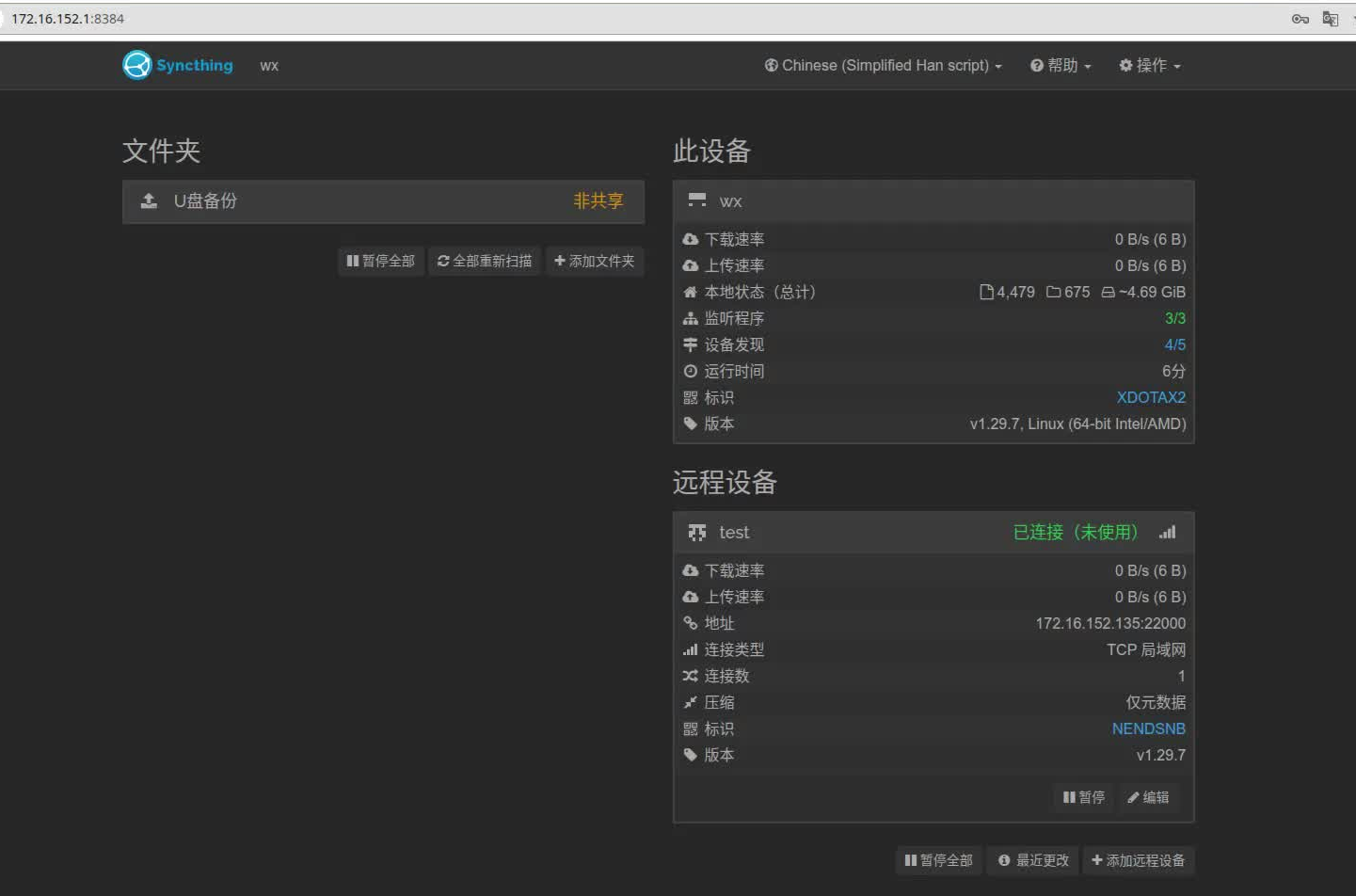Viewport: 1356px width, 896px height.
Task: Pause the test remote device
Action: point(1082,797)
